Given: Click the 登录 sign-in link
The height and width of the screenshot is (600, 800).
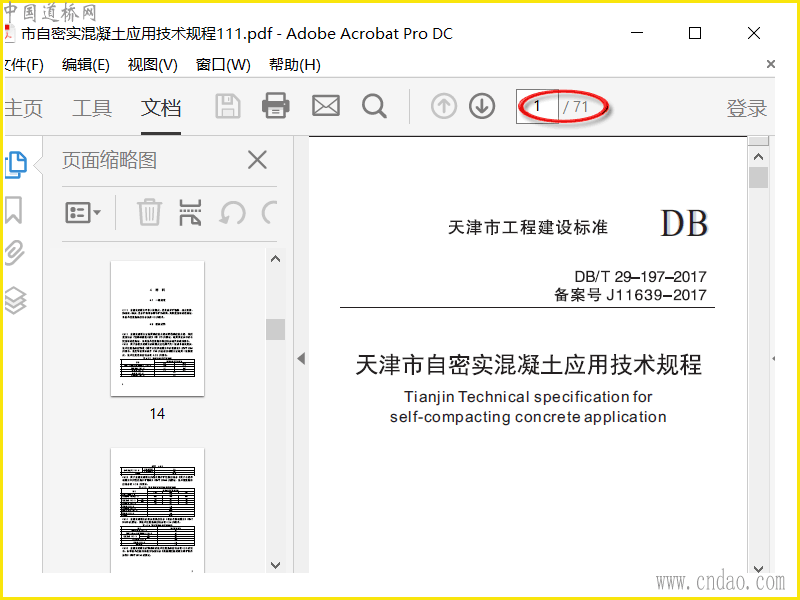Looking at the screenshot, I should coord(746,108).
